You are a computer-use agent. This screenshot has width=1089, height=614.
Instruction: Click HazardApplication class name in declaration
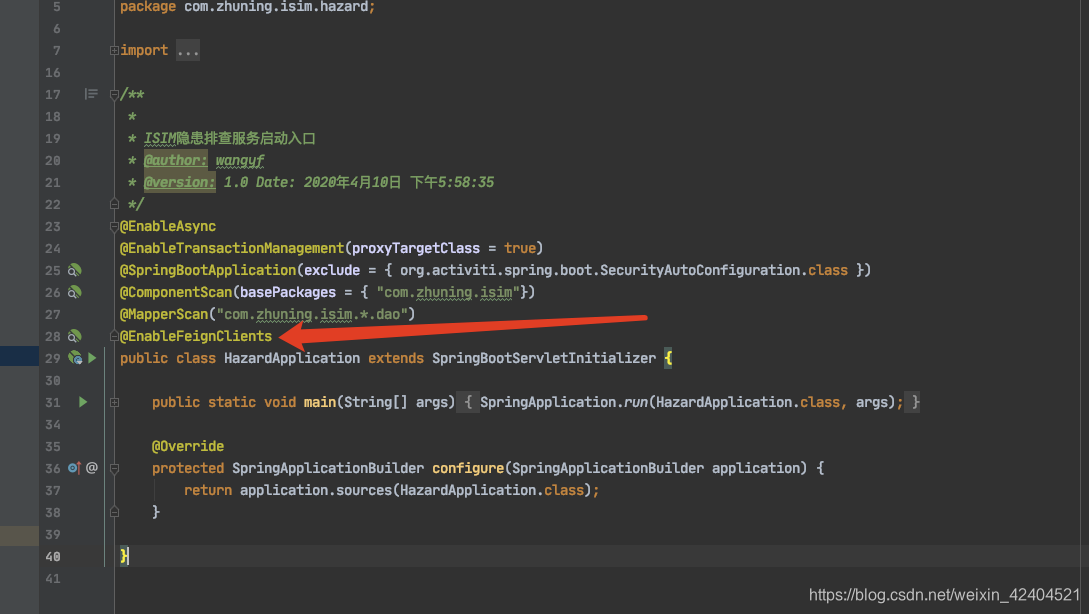(292, 358)
